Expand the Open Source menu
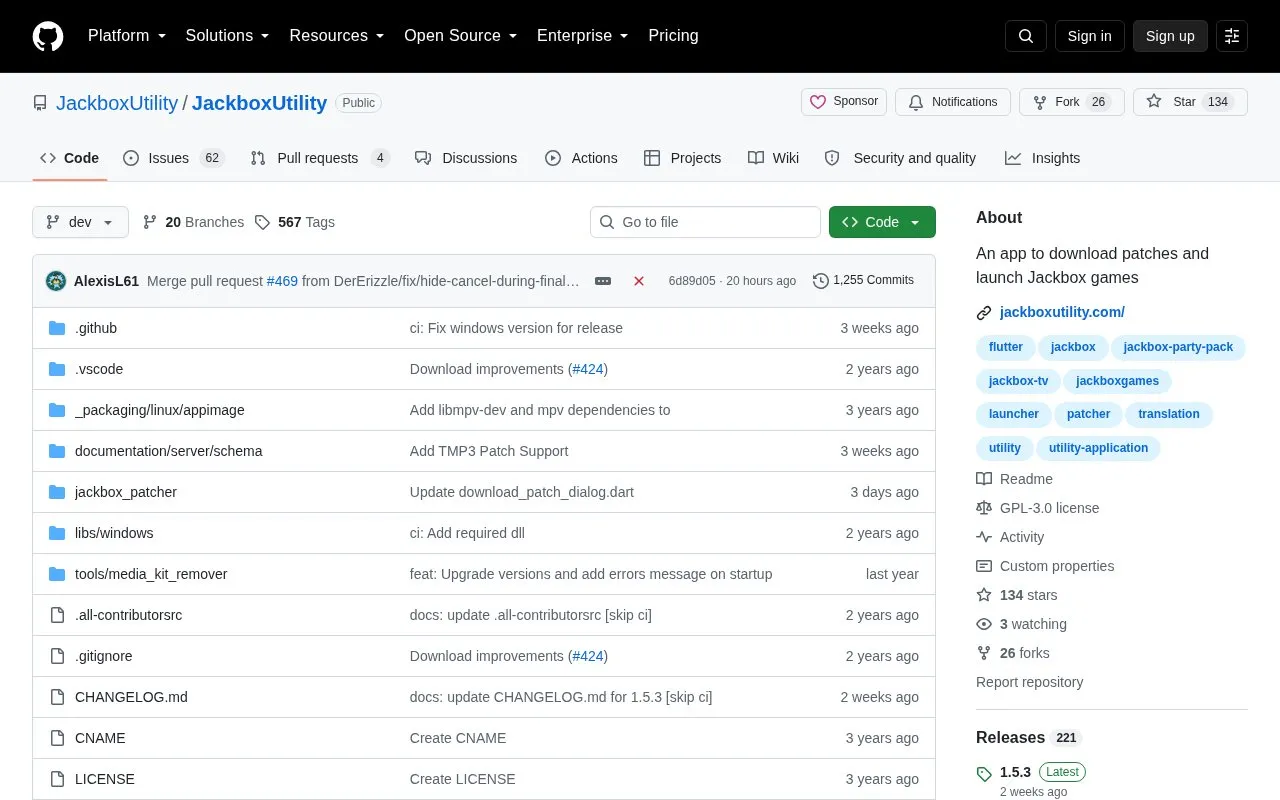 pos(461,36)
